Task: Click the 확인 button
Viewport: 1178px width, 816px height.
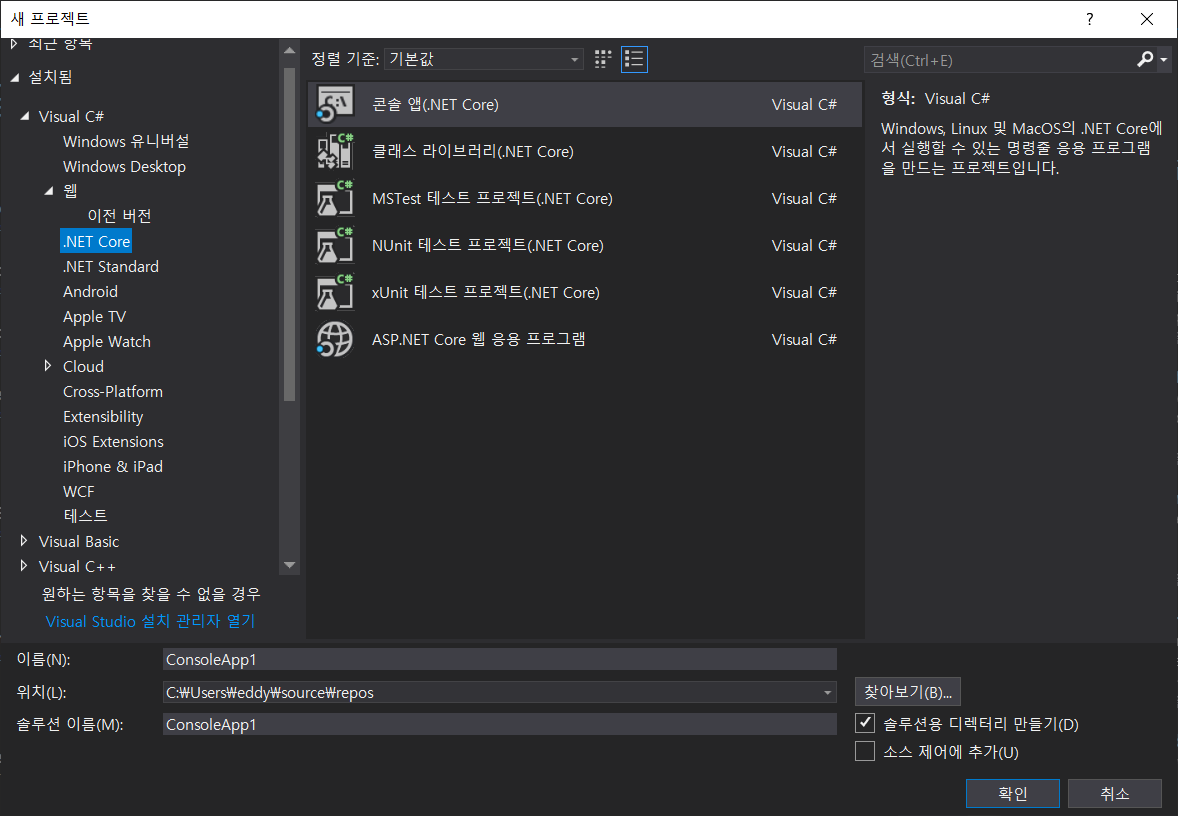Action: coord(1013,793)
